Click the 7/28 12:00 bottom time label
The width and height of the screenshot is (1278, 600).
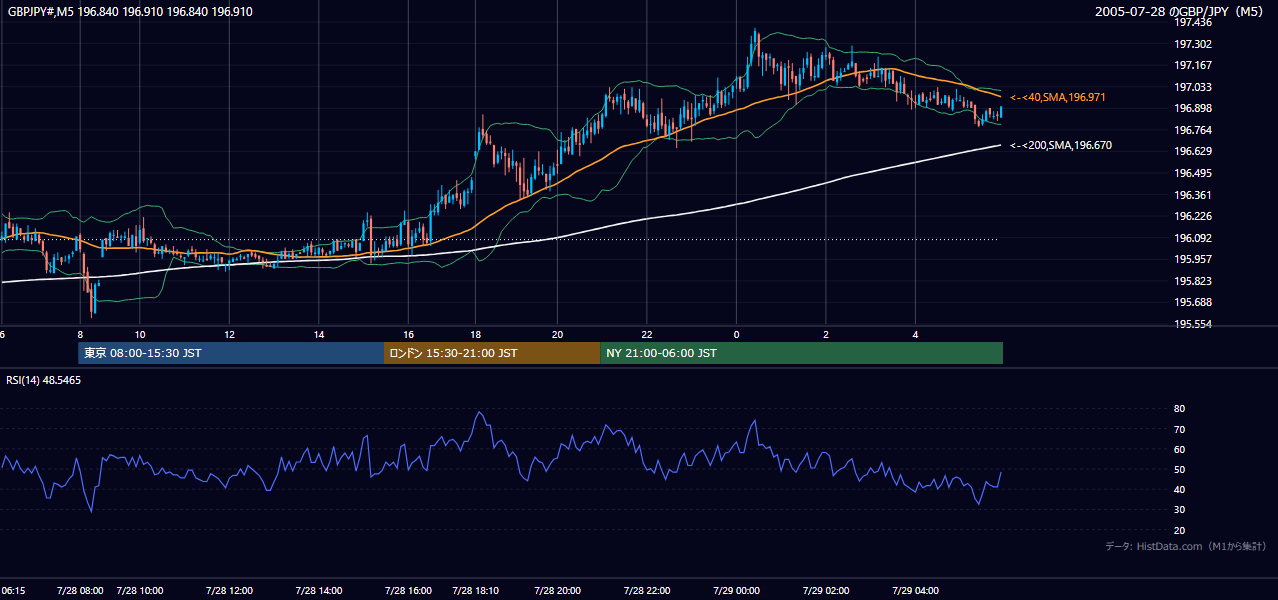pos(230,591)
